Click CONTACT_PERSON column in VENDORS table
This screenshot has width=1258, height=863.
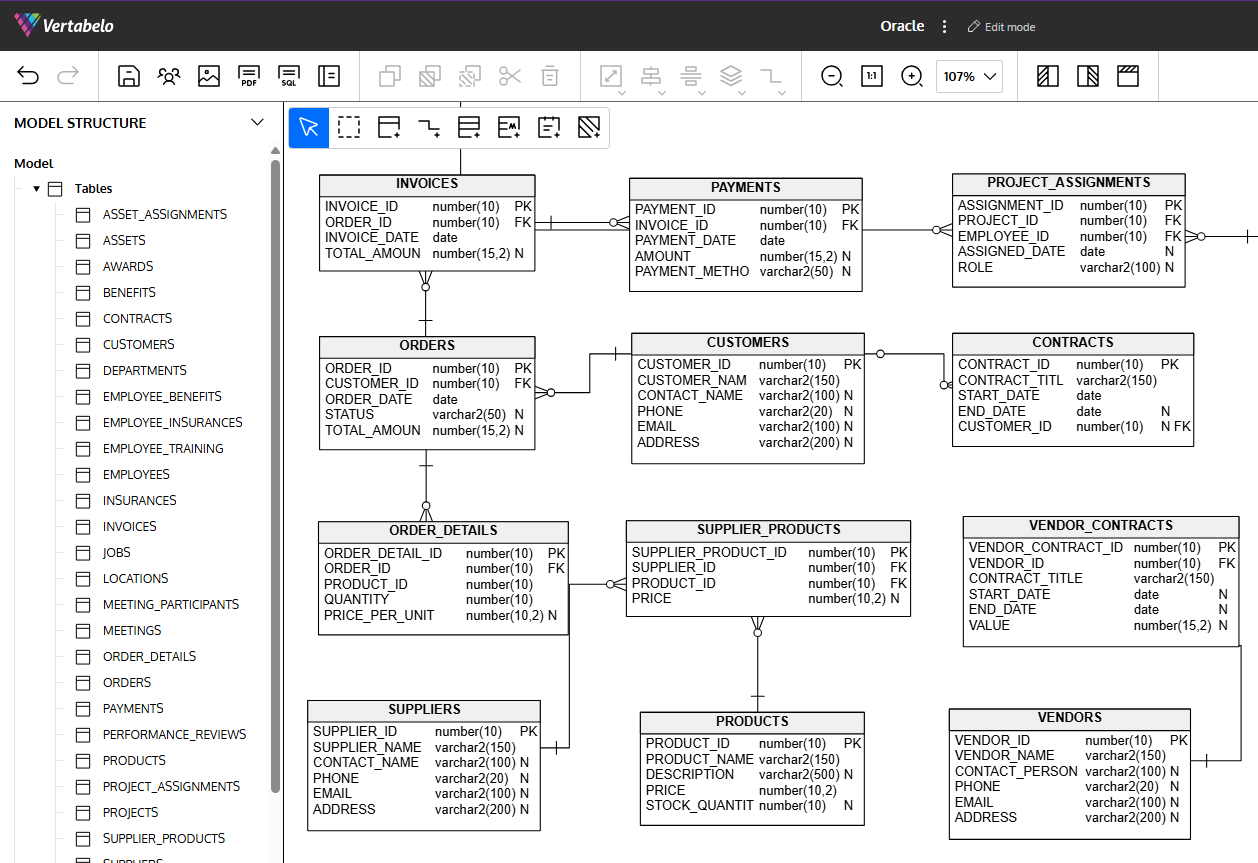1016,771
